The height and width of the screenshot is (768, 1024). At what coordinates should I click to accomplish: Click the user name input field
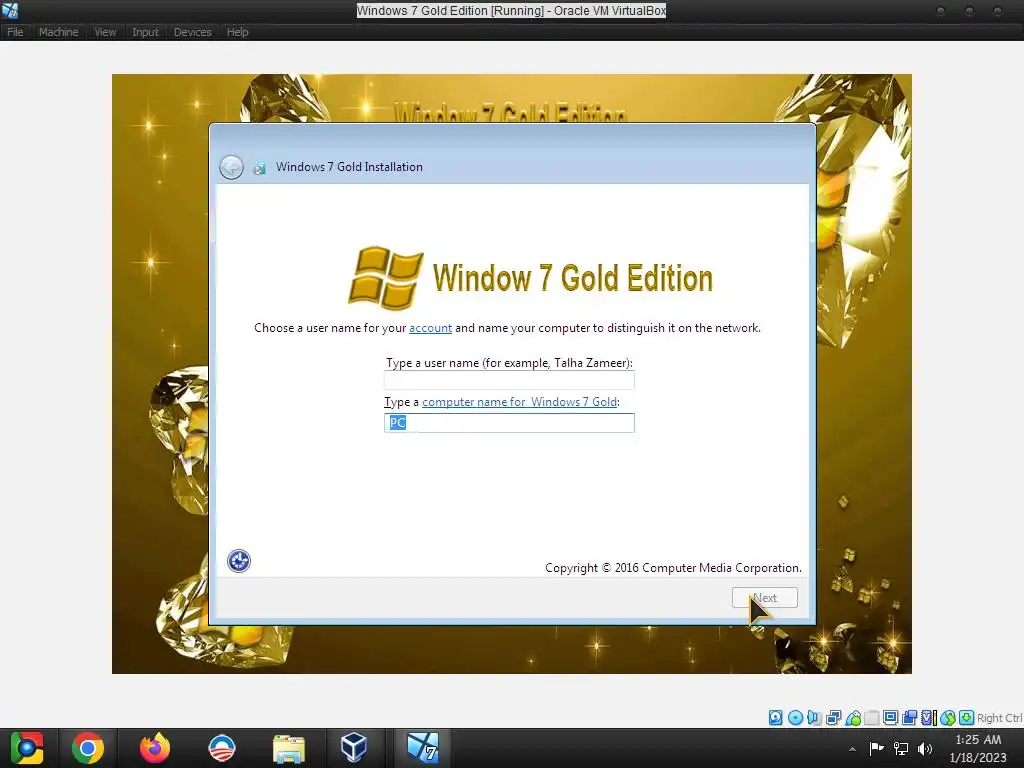(x=509, y=380)
